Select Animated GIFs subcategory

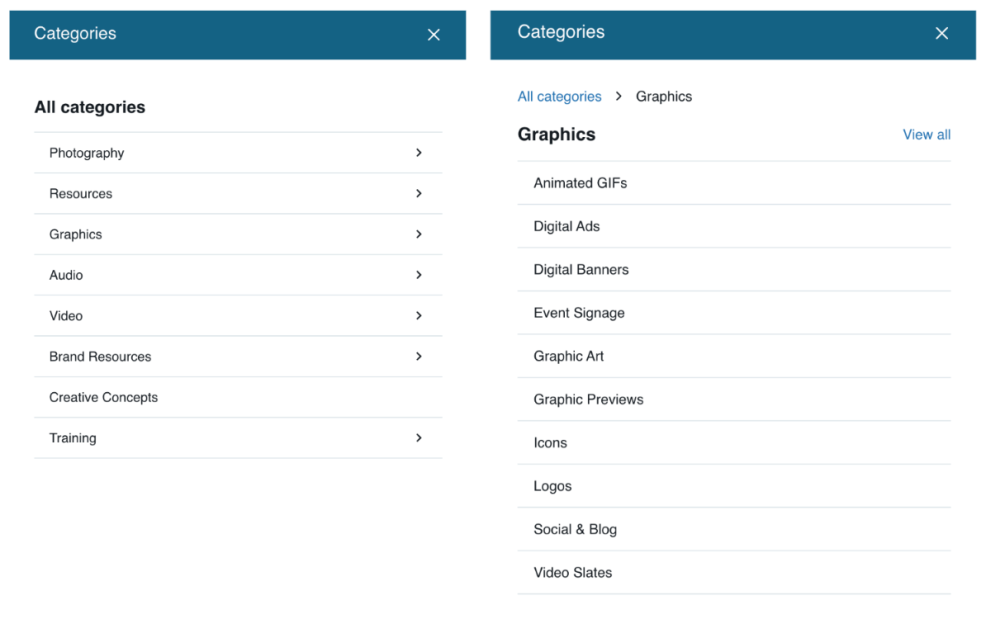pos(580,183)
